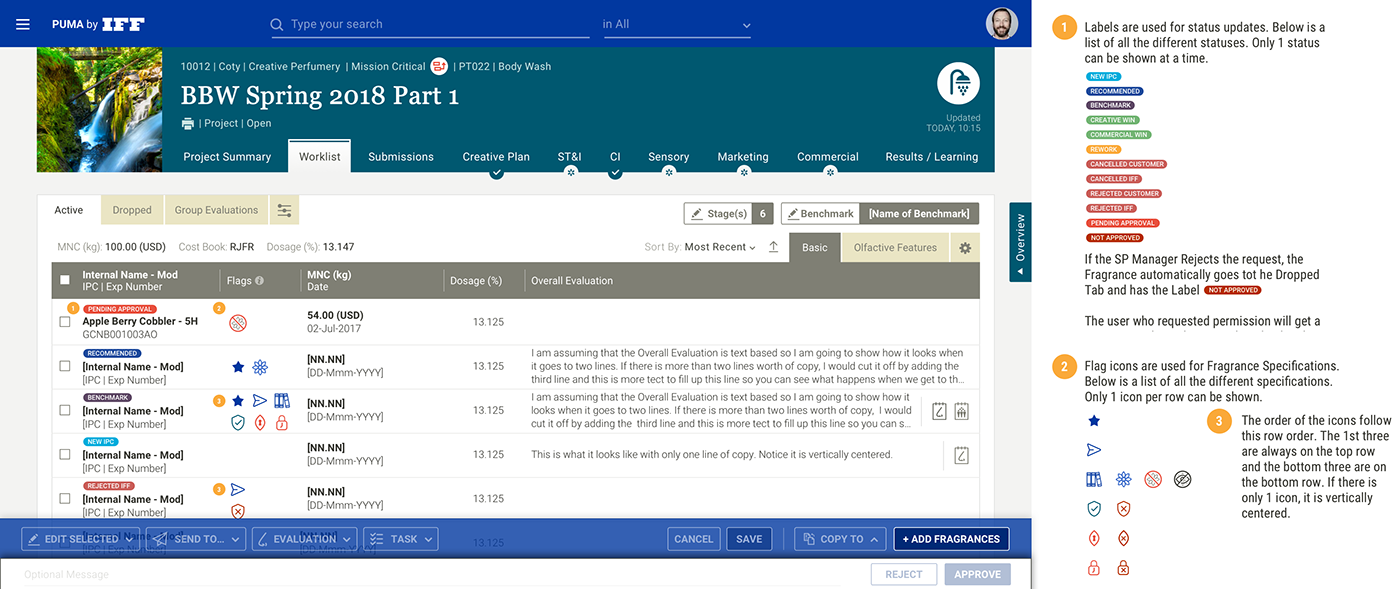Click the Reject button
The width and height of the screenshot is (1400, 589).
coord(904,575)
